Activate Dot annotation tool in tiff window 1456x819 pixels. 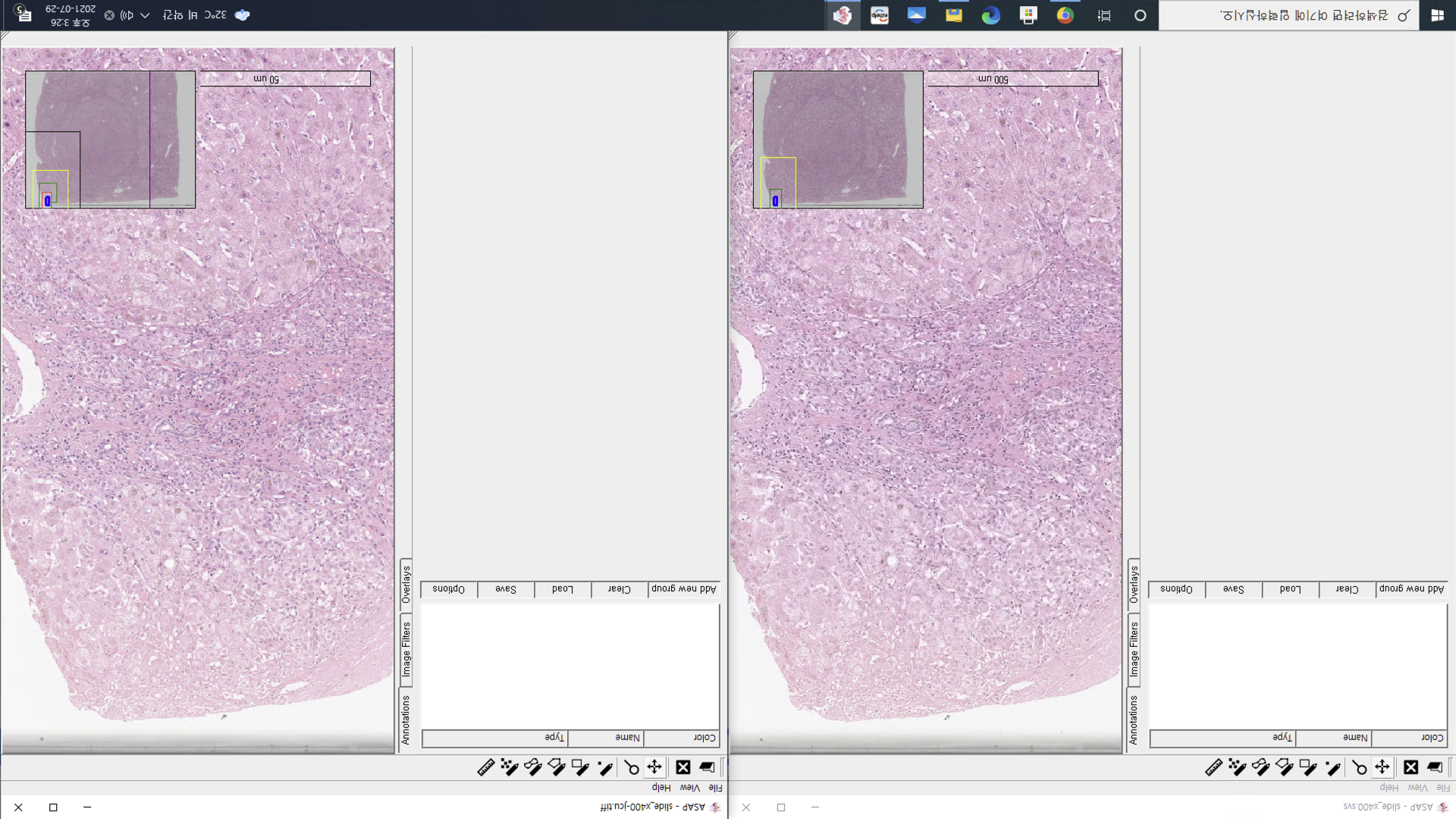pos(604,767)
